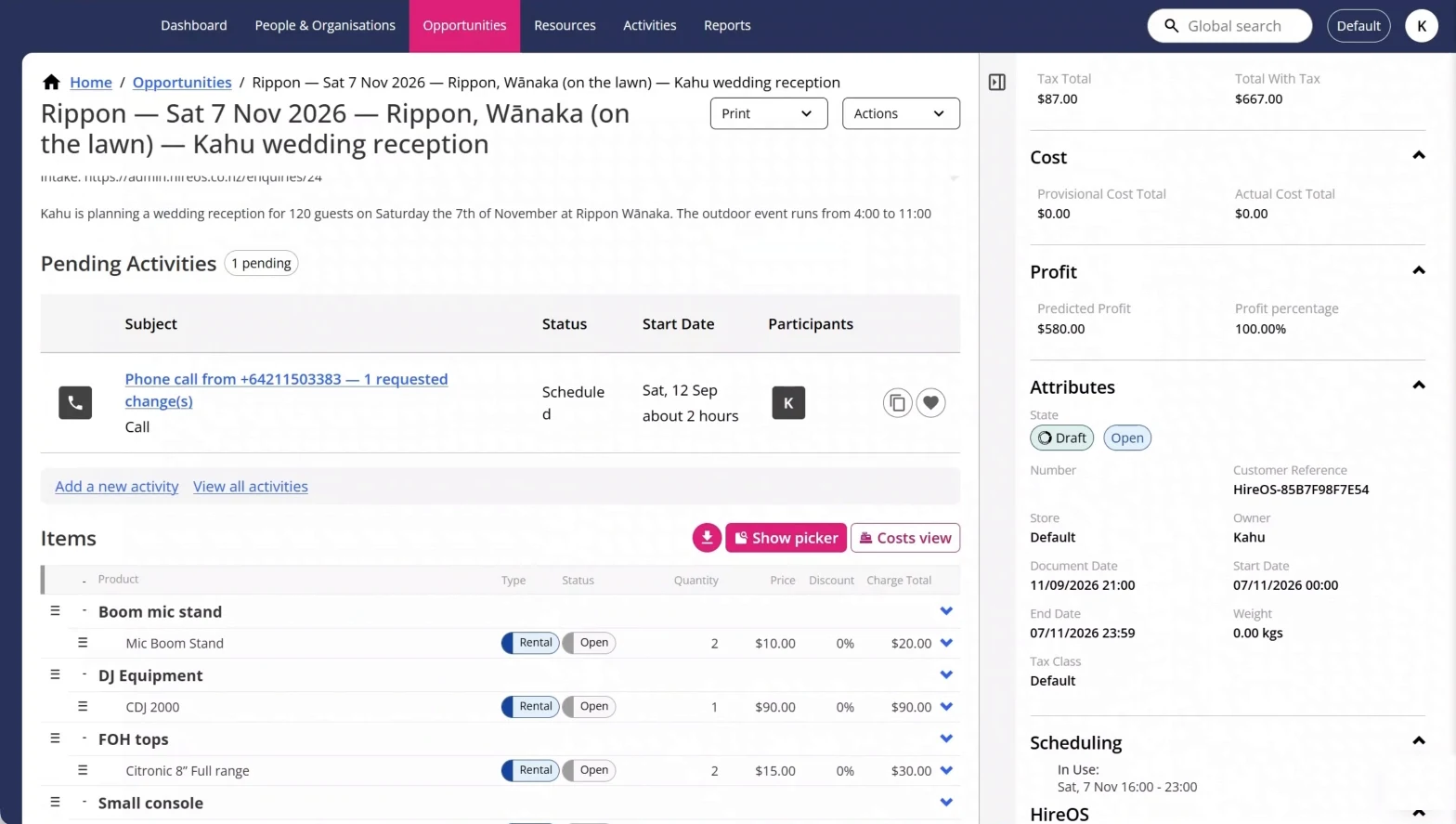Click the copy activity icon

[x=897, y=402]
